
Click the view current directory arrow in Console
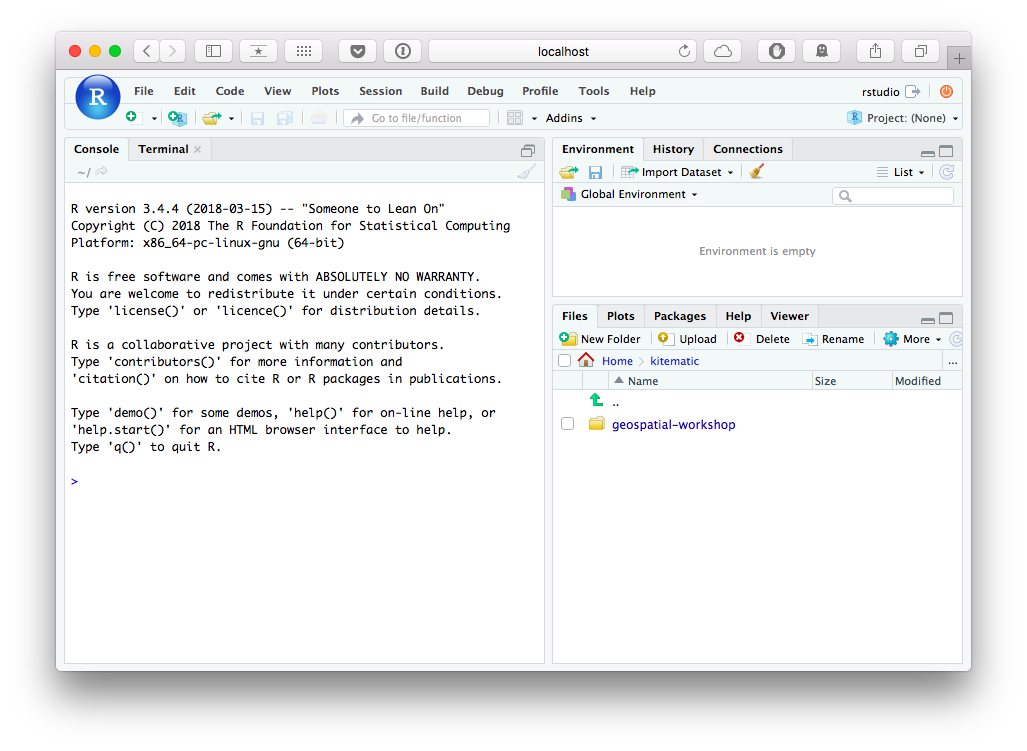(x=102, y=172)
